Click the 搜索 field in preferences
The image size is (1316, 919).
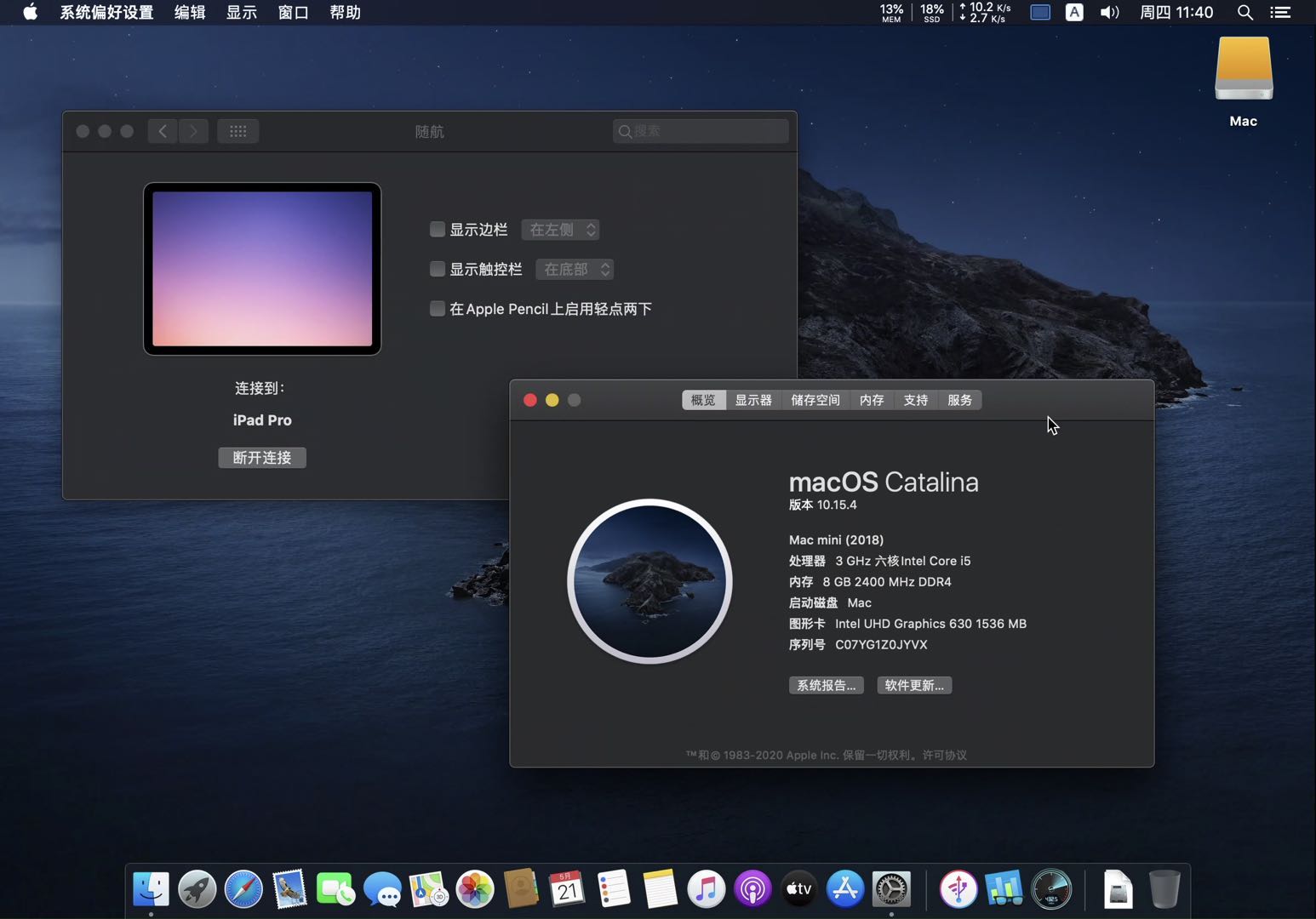coord(701,131)
